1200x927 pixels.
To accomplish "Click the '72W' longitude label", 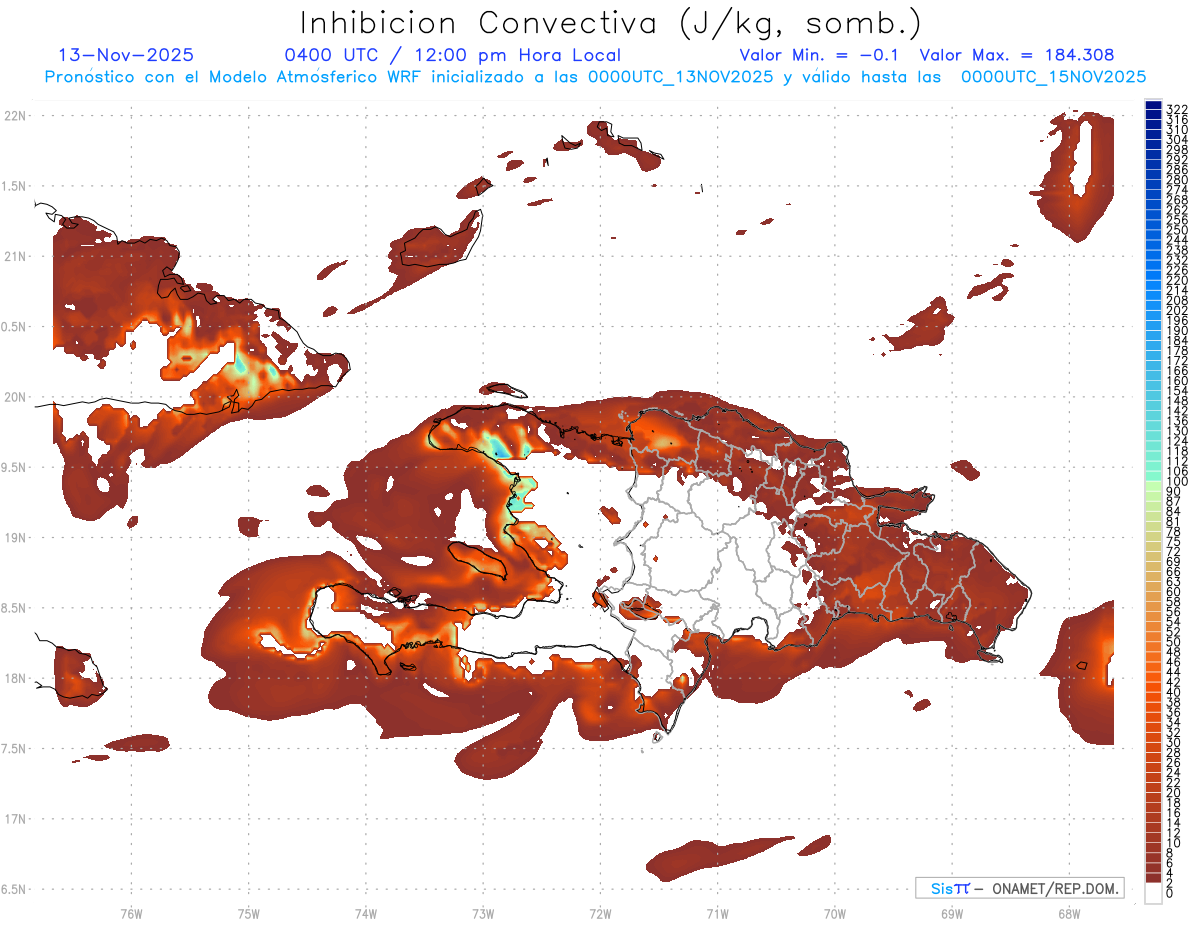I will pos(600,913).
